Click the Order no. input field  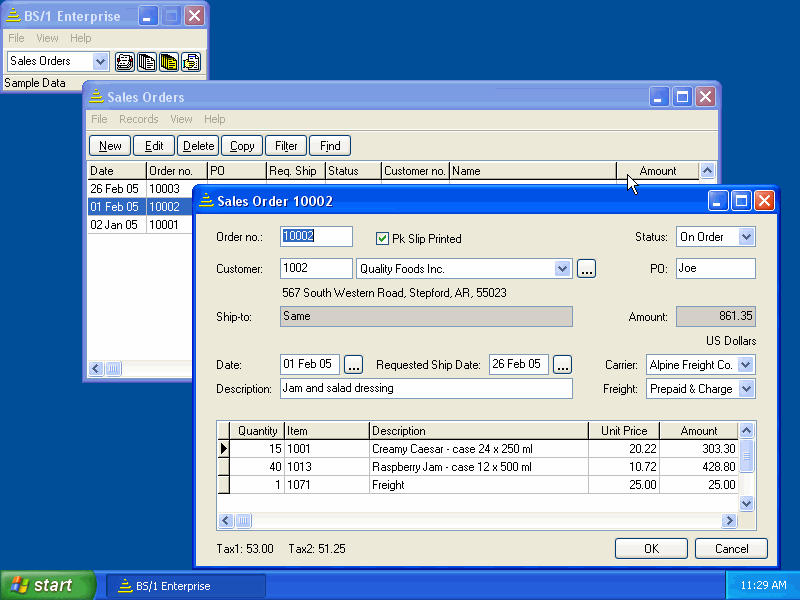pyautogui.click(x=316, y=237)
